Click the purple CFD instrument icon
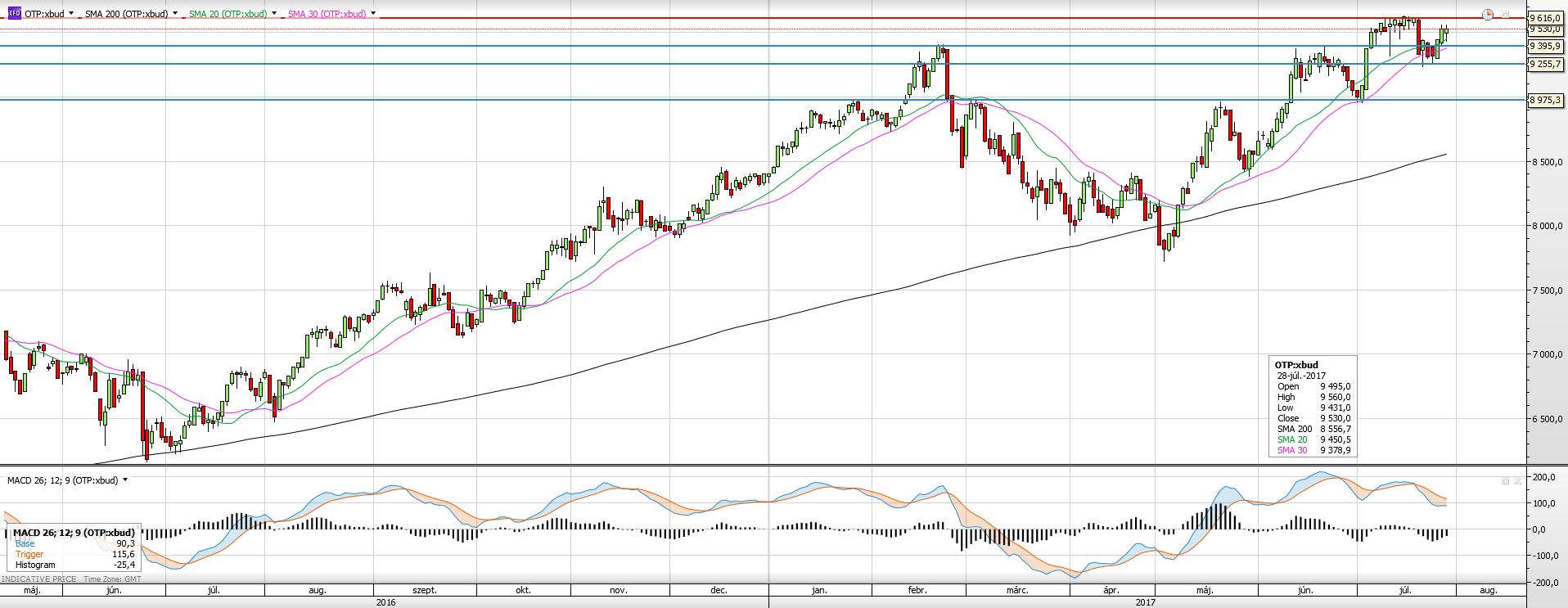 pyautogui.click(x=14, y=13)
